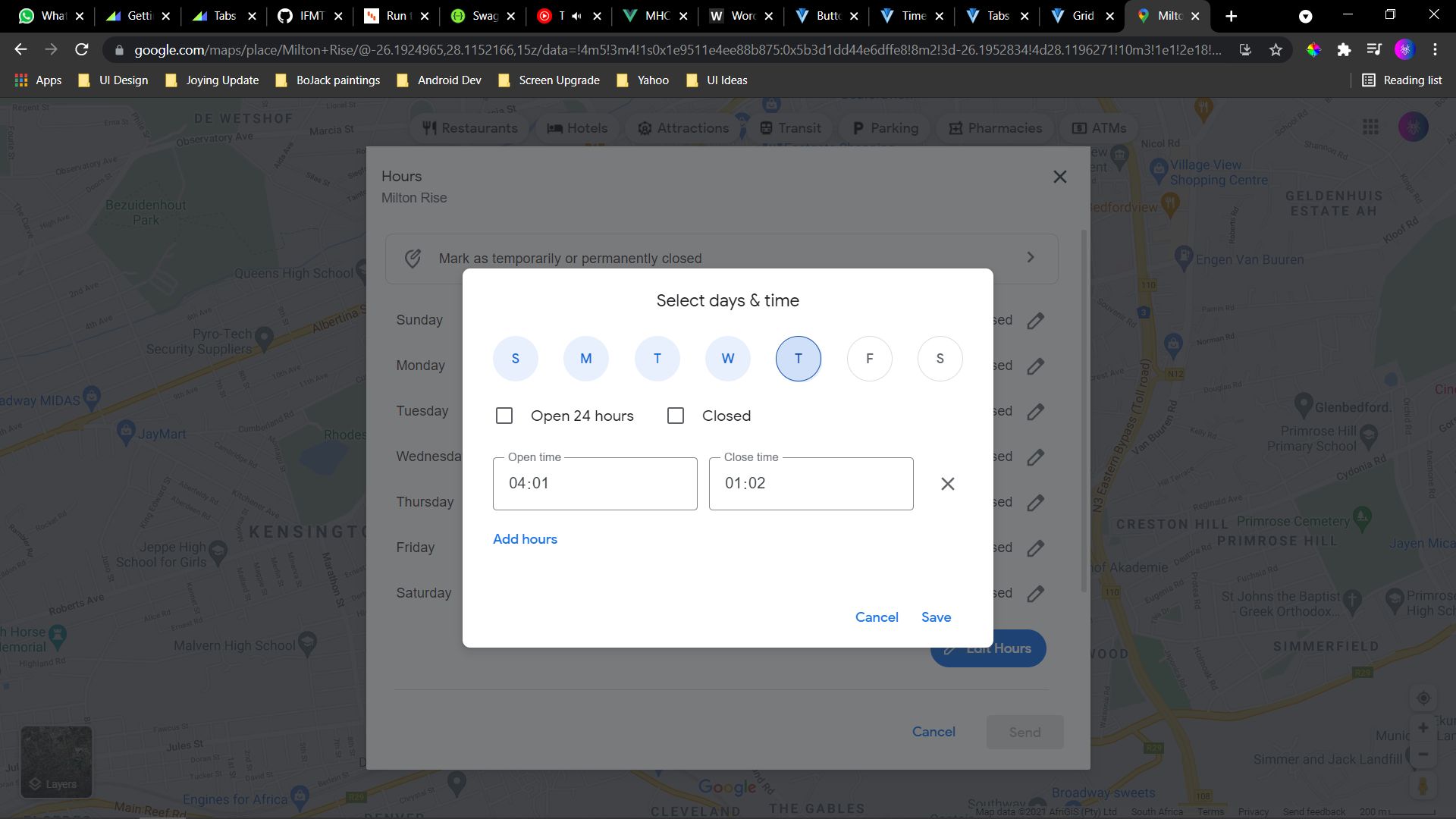Open the Google apps grid
The width and height of the screenshot is (1456, 819).
point(1370,127)
